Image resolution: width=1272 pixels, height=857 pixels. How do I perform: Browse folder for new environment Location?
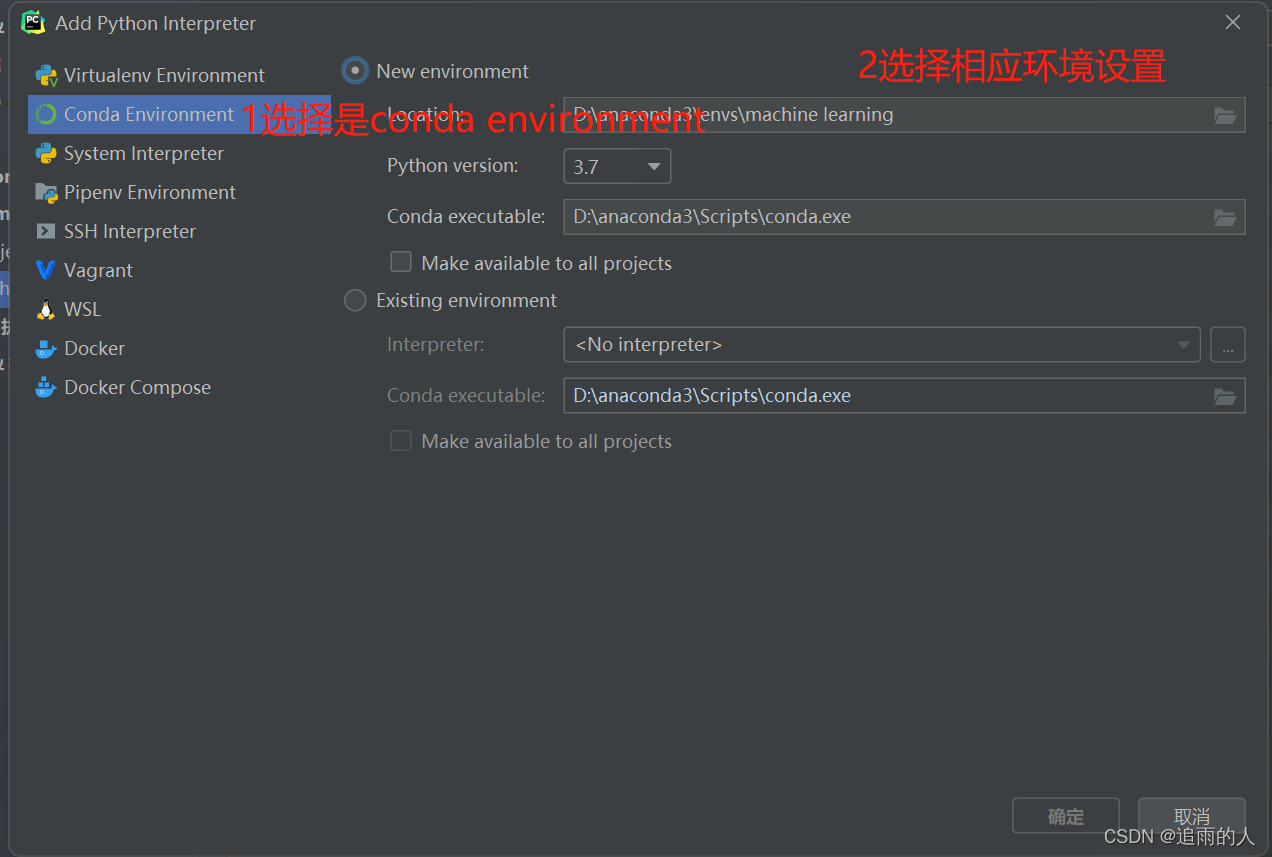1225,116
